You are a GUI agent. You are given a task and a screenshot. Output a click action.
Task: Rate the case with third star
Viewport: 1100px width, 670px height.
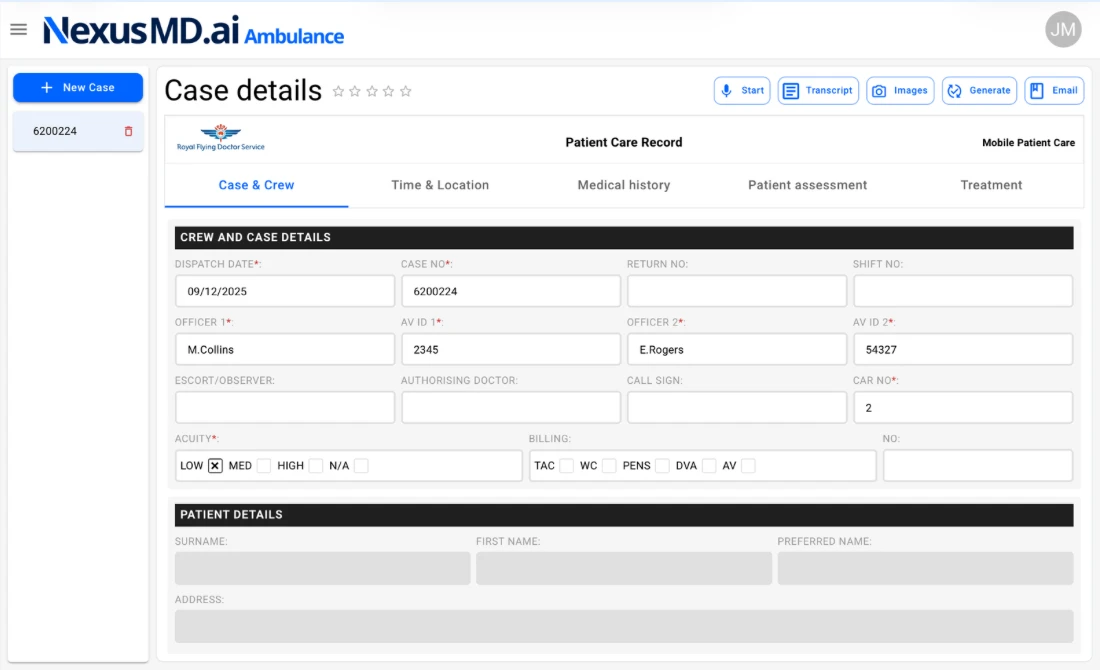tap(372, 91)
